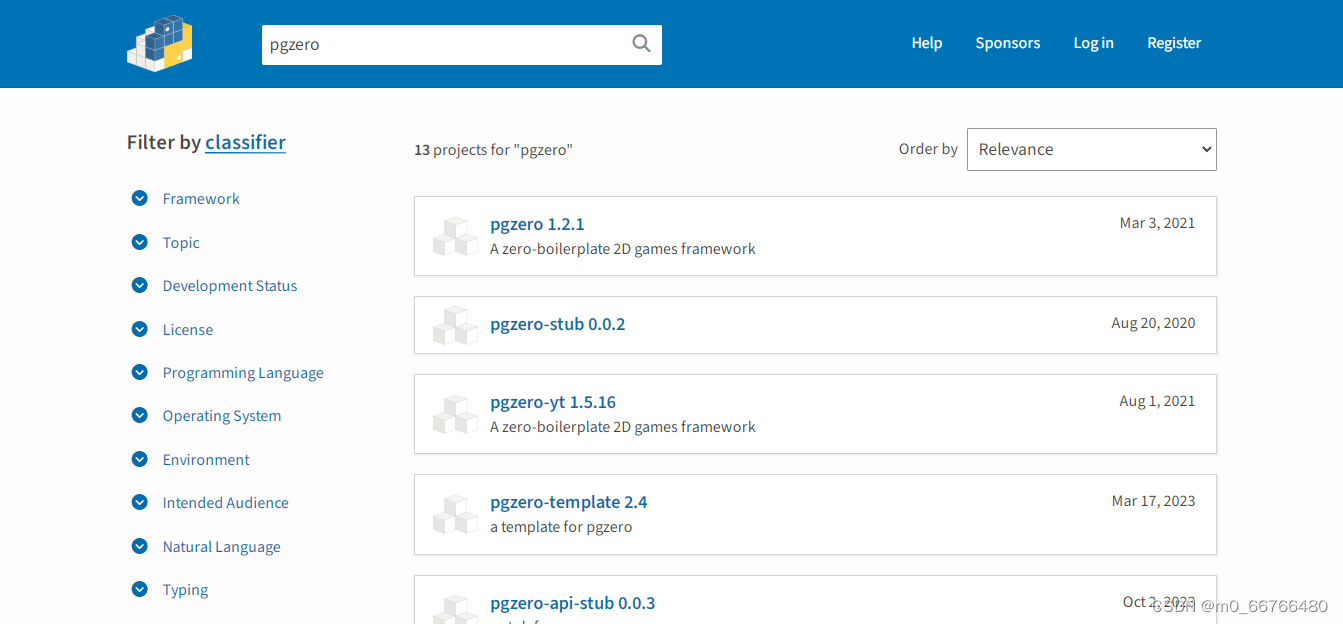Image resolution: width=1343 pixels, height=624 pixels.
Task: Expand the Development Status filter
Action: coord(139,285)
